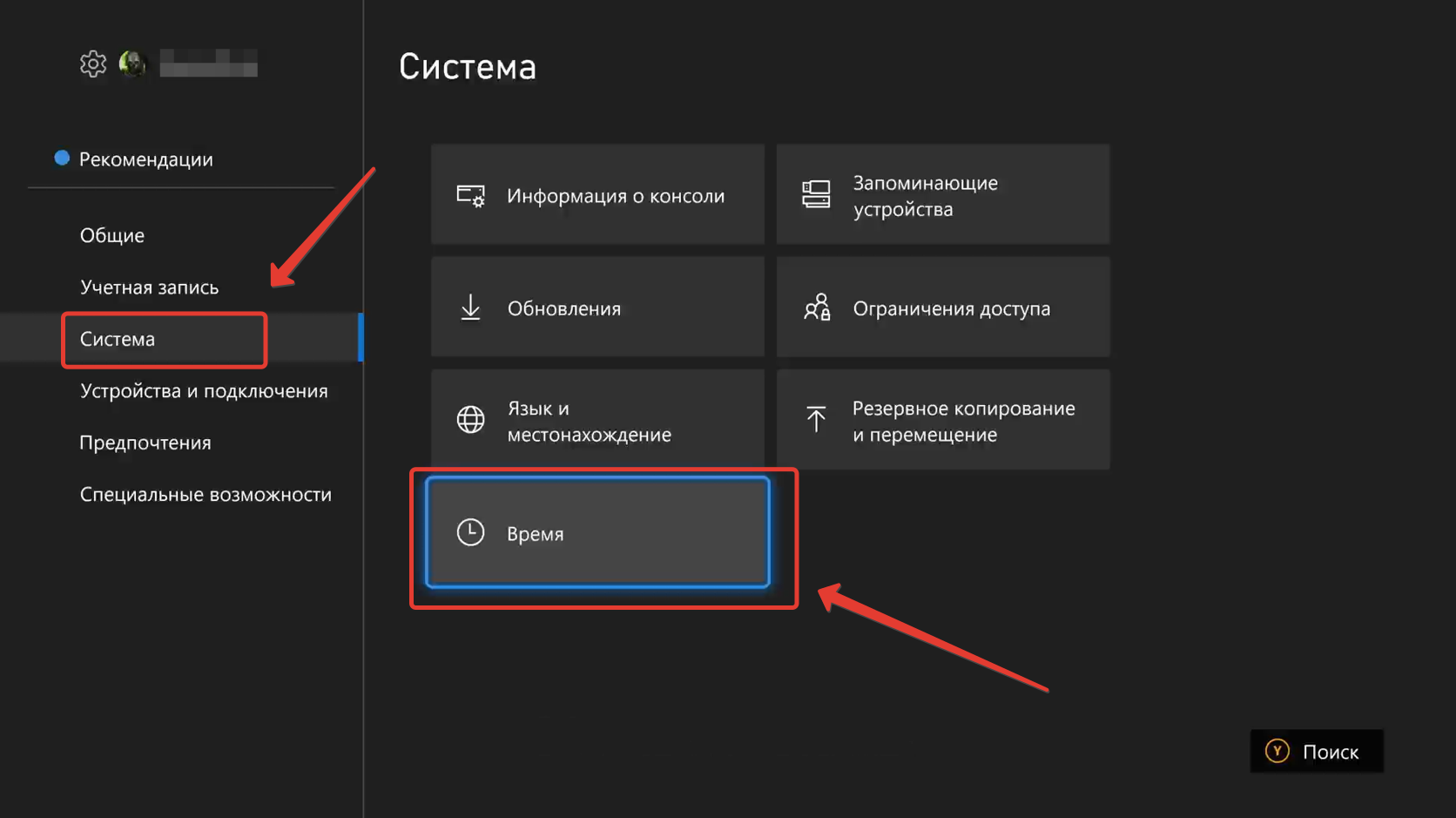Open the Время tile

(x=597, y=532)
